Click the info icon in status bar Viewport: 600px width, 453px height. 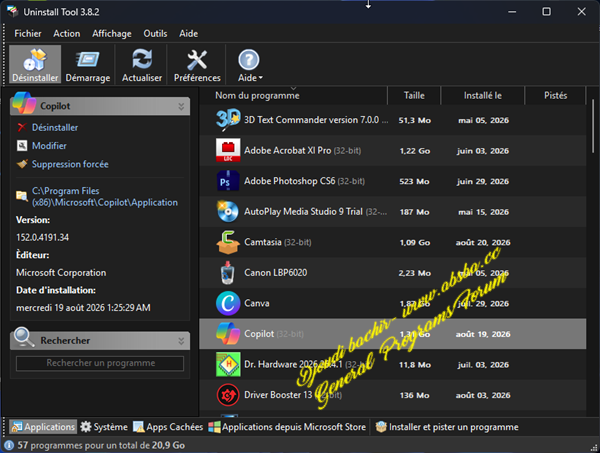pos(9,445)
